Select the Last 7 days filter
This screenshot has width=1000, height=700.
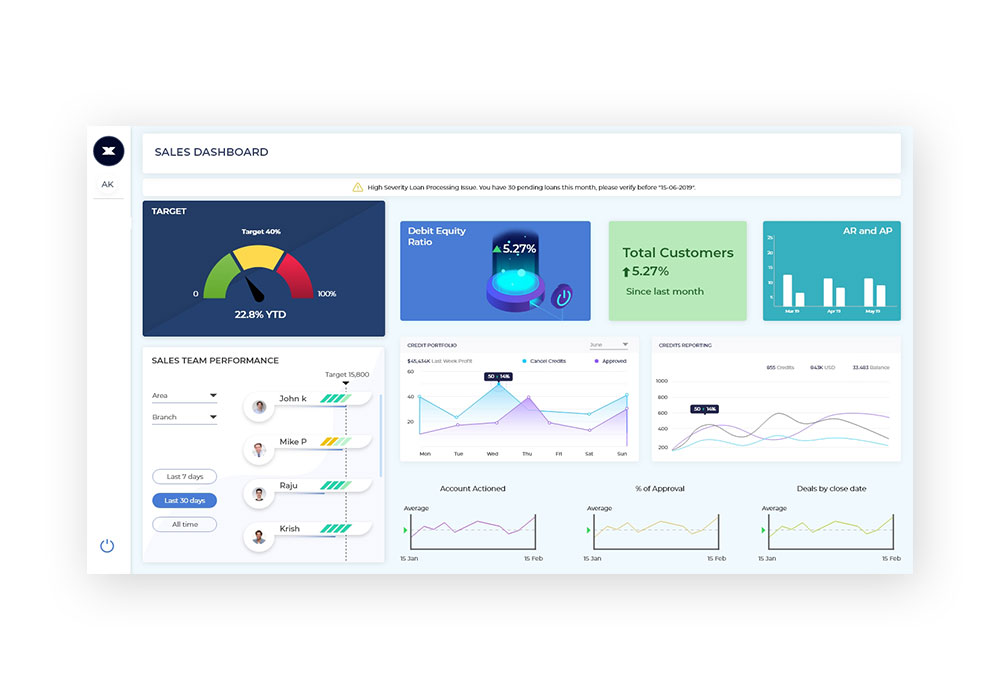pos(184,477)
